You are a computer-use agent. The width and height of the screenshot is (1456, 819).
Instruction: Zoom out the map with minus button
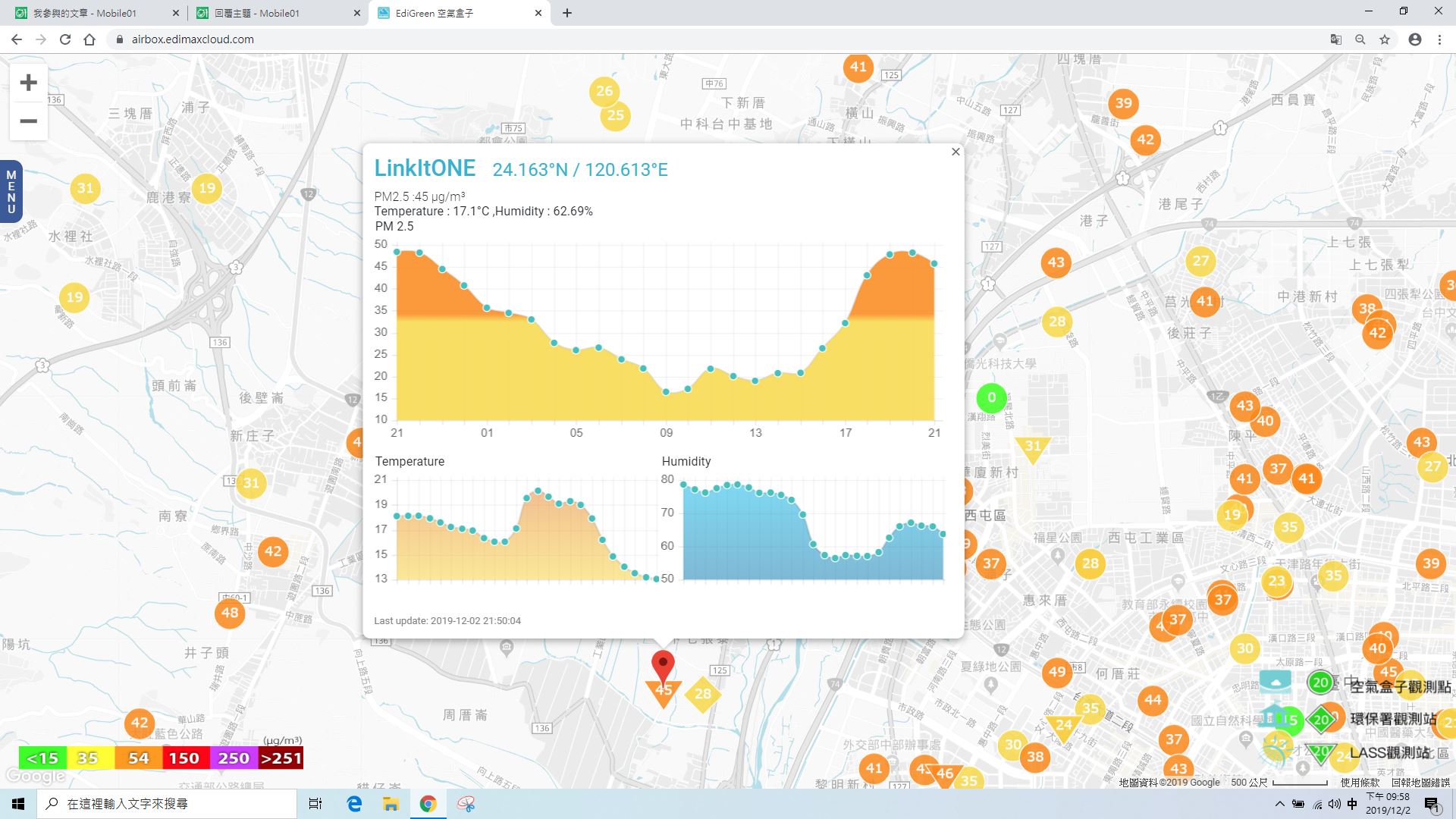click(29, 121)
